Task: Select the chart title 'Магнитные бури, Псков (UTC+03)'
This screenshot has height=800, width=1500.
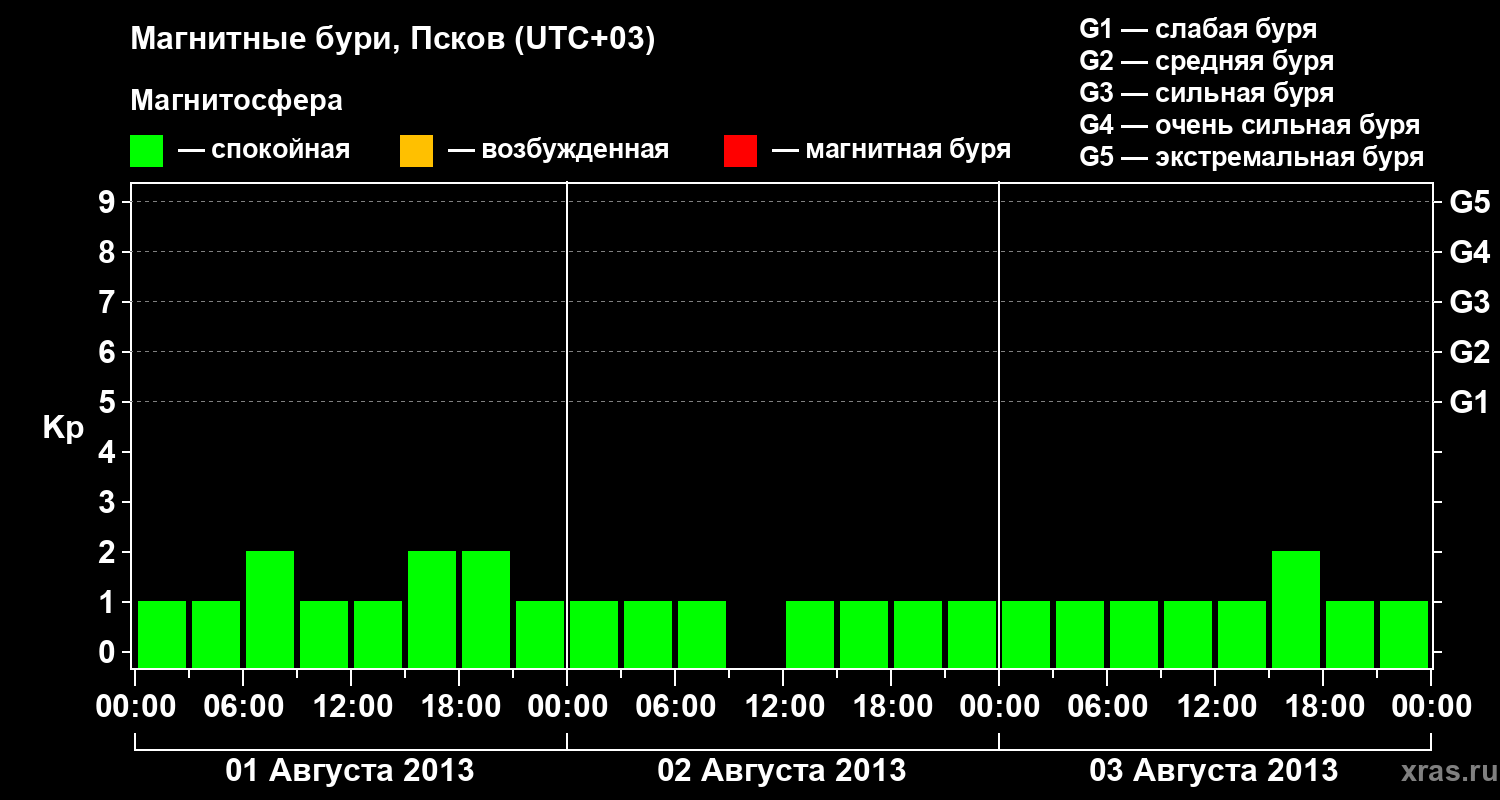Action: click(x=393, y=40)
